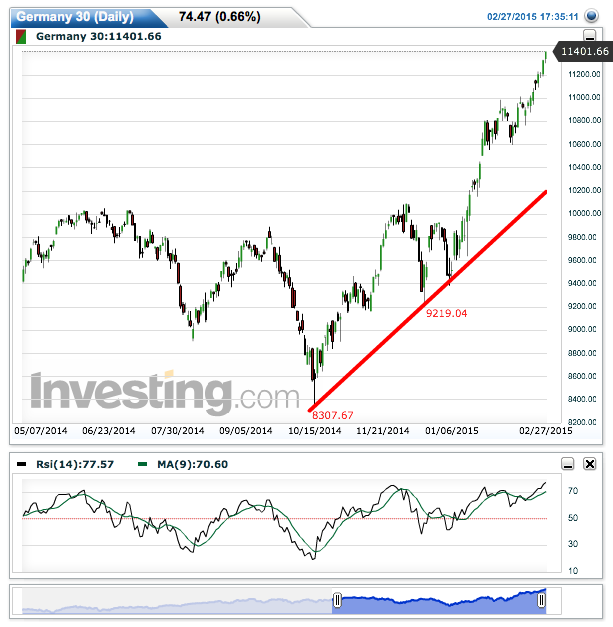The image size is (613, 627).
Task: Click the blue globe icon at top right
Action: (591, 16)
